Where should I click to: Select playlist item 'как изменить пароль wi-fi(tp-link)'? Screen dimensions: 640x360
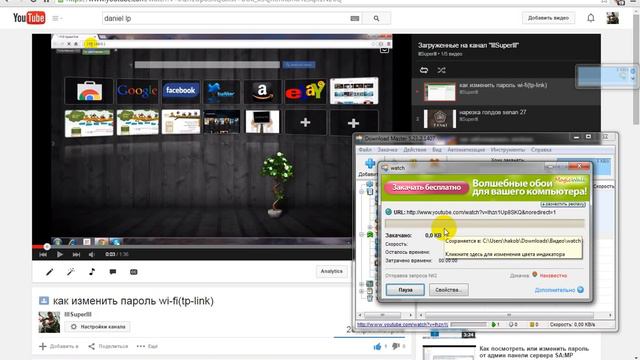pos(506,91)
